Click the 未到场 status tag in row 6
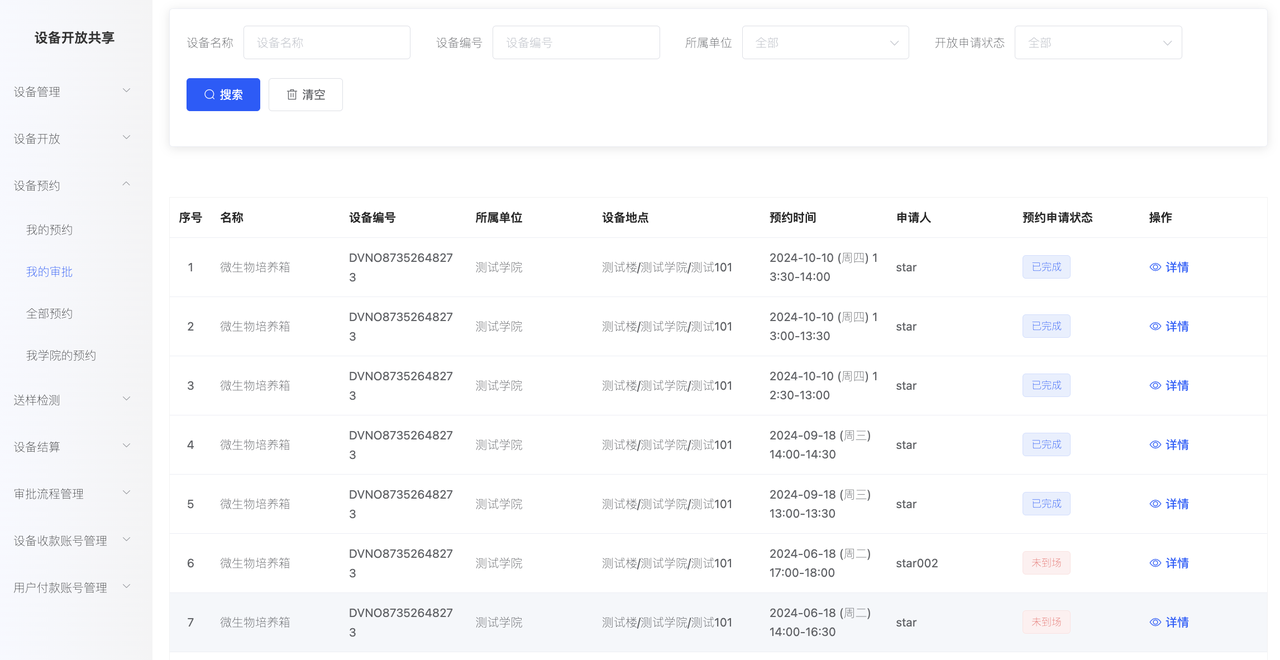The image size is (1280, 660). [x=1046, y=563]
